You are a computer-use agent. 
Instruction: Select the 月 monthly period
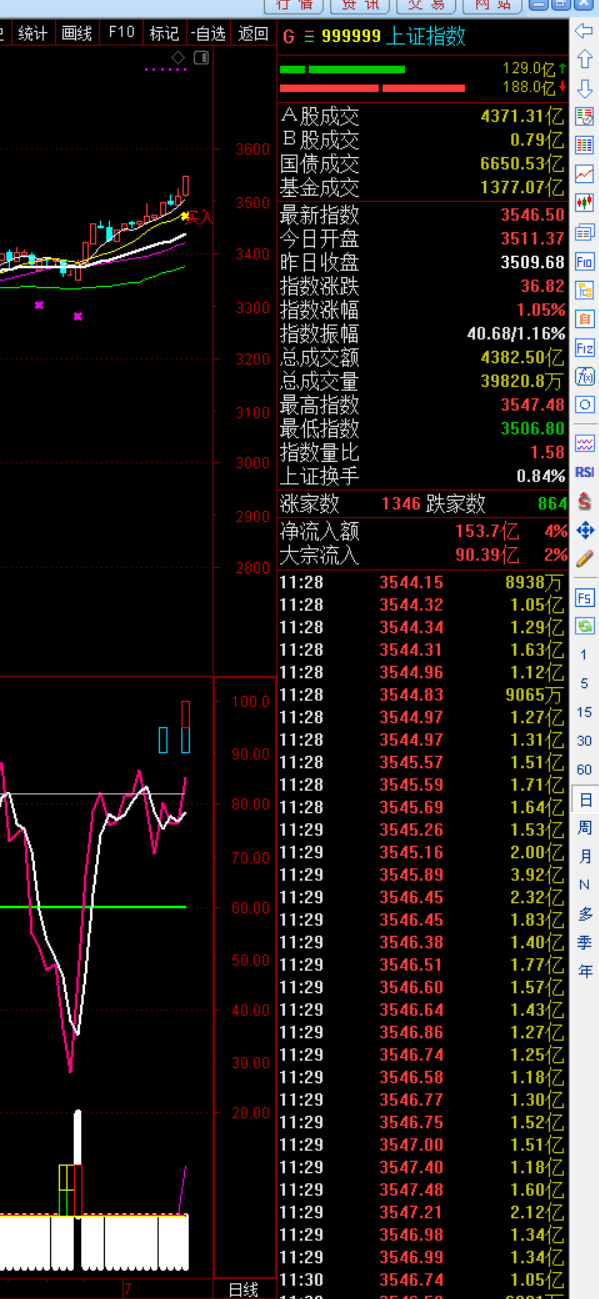[585, 857]
